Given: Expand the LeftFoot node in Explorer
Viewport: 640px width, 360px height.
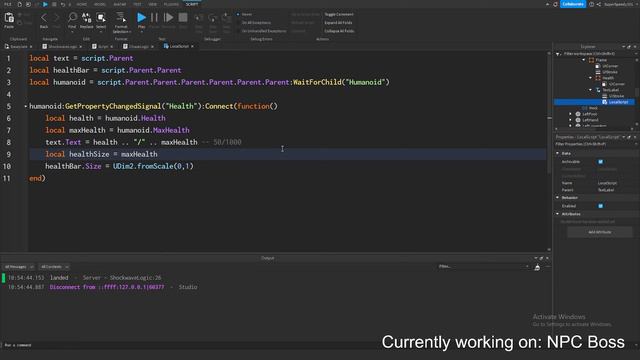Looking at the screenshot, I should (571, 114).
